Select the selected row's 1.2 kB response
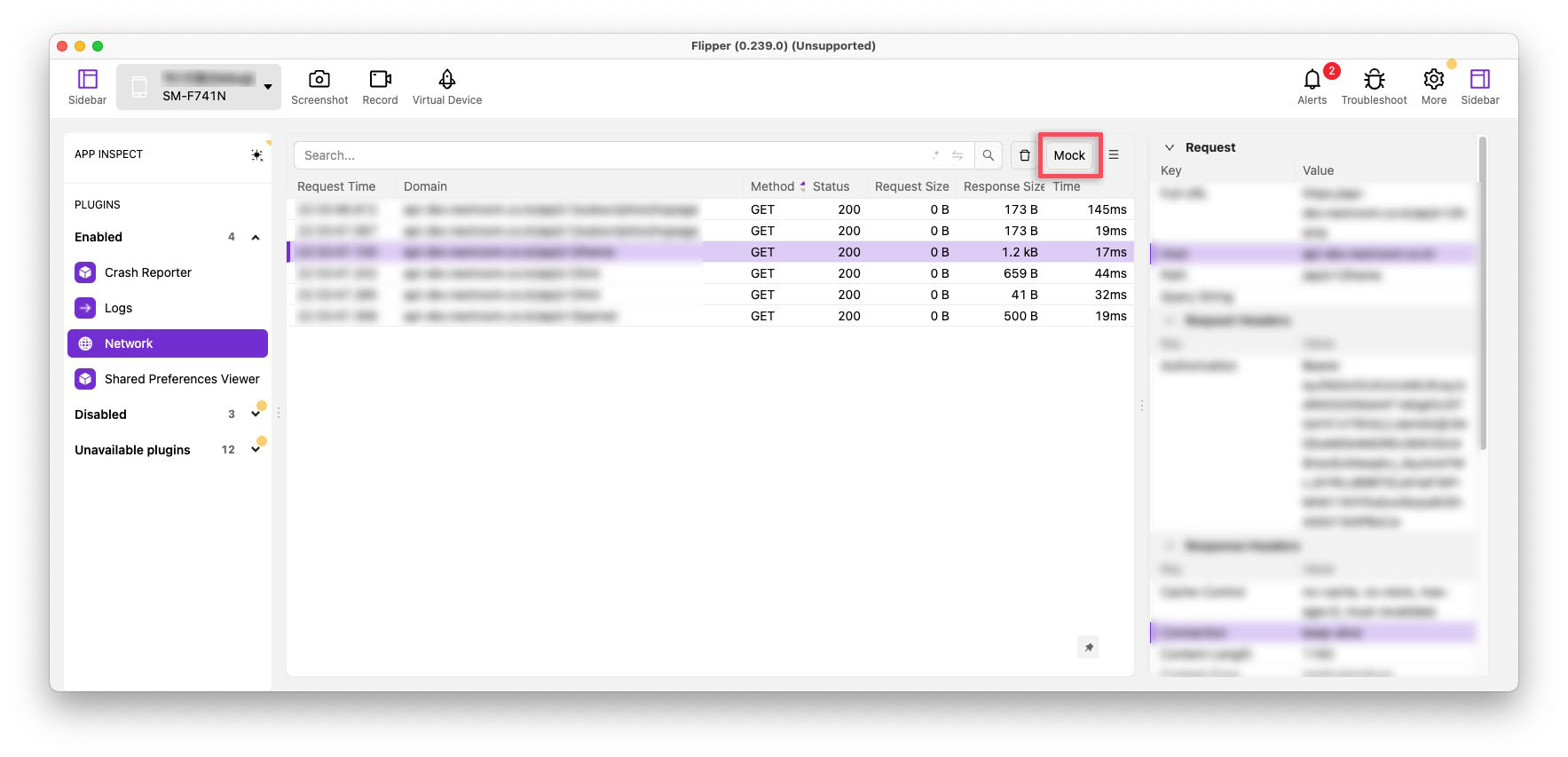The image size is (1568, 757). coord(1020,252)
